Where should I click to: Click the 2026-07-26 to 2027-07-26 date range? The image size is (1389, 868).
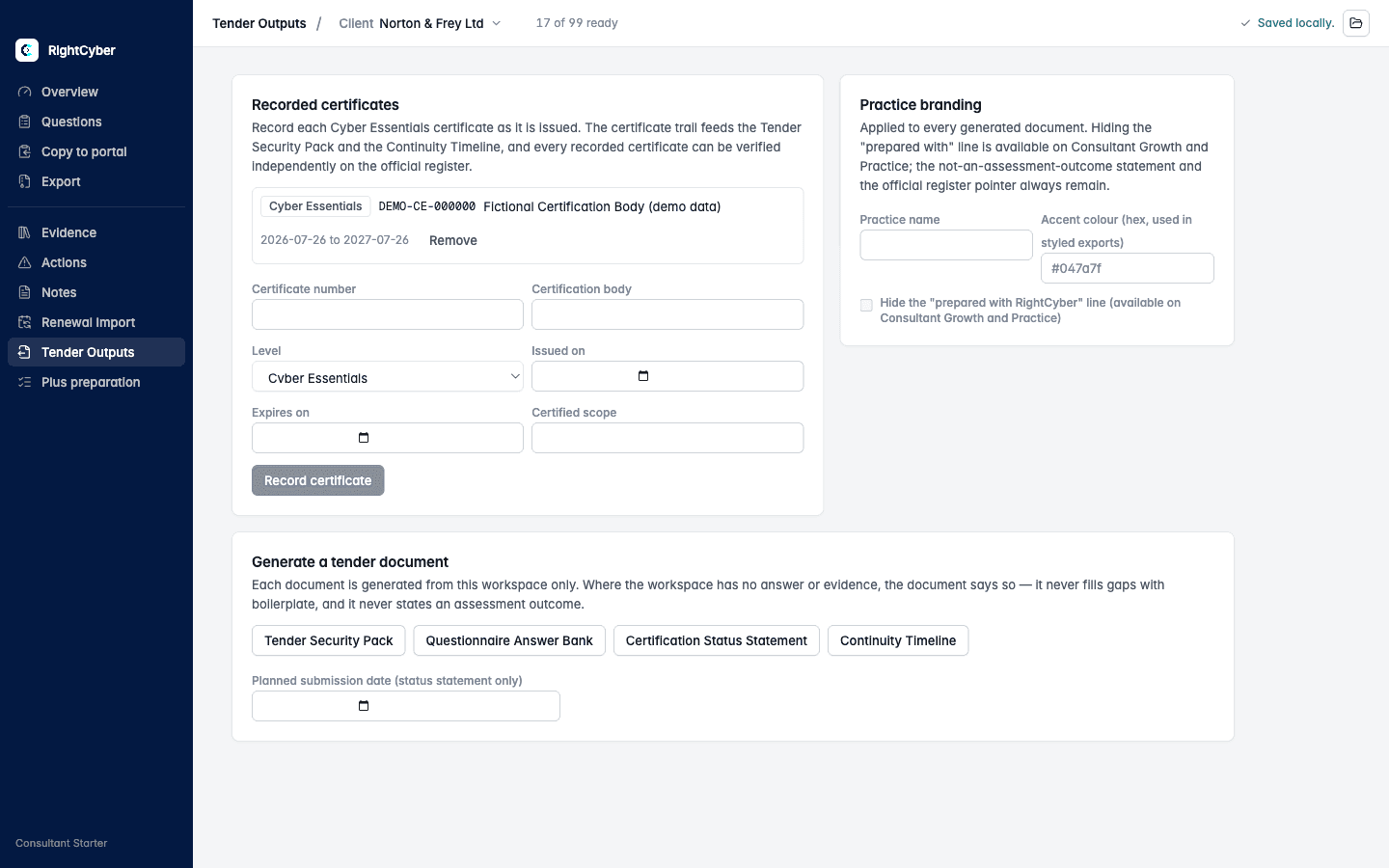pos(335,240)
